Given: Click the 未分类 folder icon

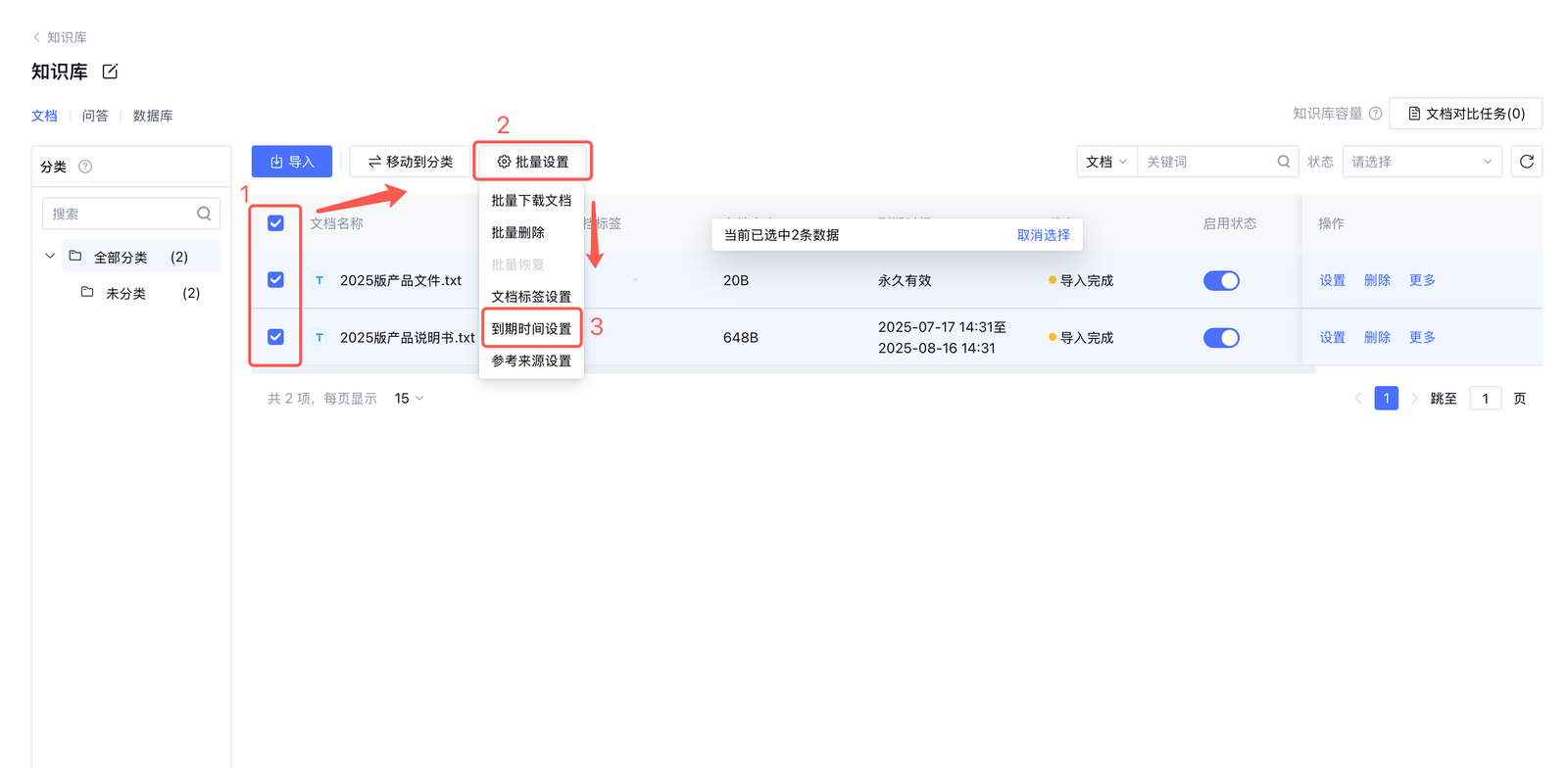Looking at the screenshot, I should click(87, 292).
